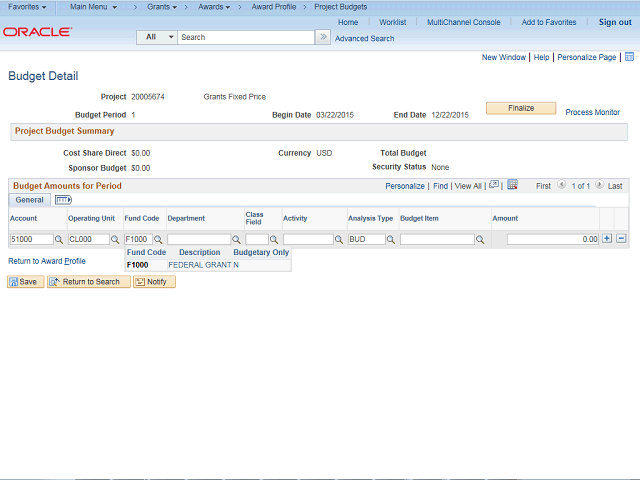Click the global Search text field
Screen dimensions: 640x480
(246, 37)
